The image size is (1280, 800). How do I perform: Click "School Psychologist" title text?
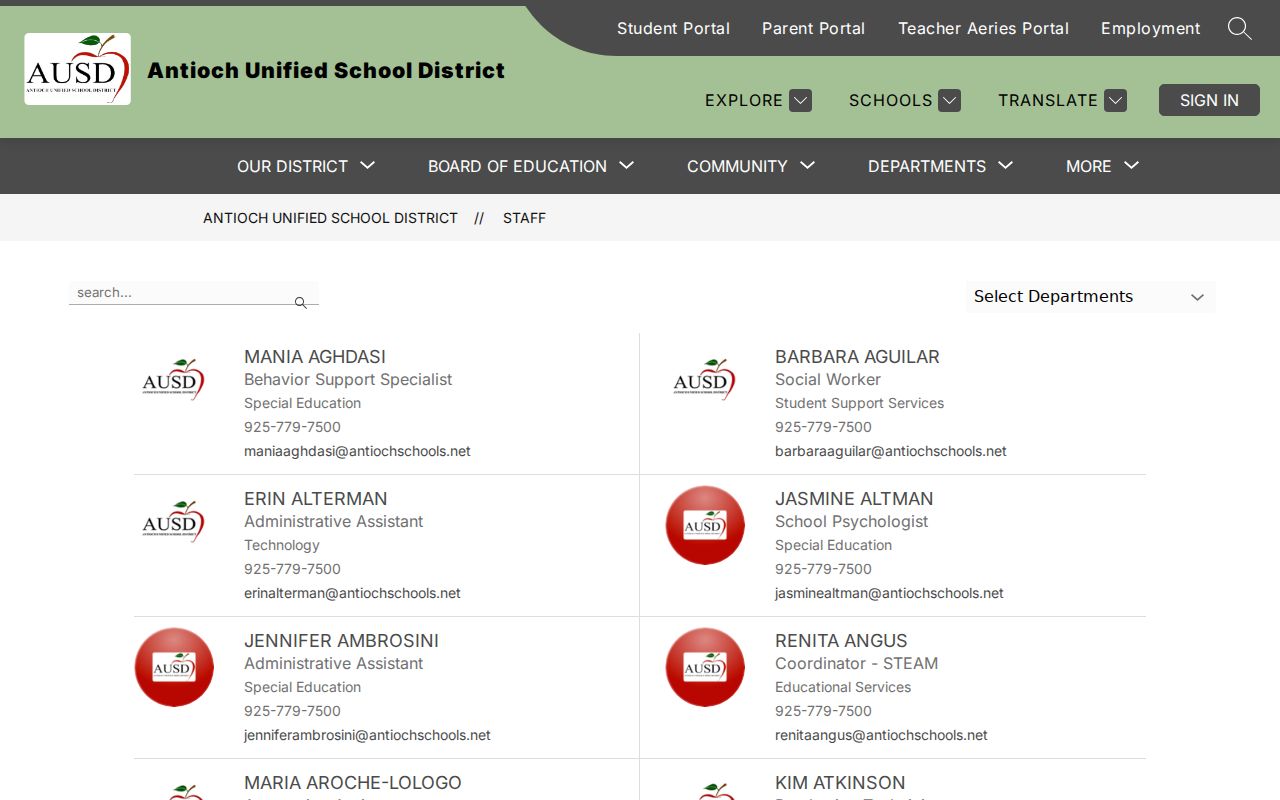(x=851, y=522)
